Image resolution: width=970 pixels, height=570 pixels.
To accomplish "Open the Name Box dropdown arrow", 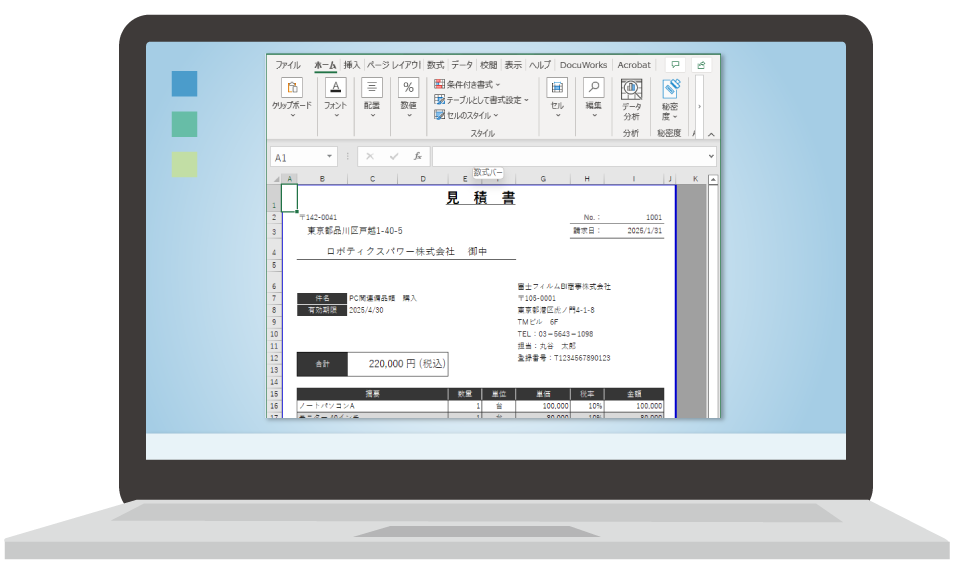I will (330, 157).
